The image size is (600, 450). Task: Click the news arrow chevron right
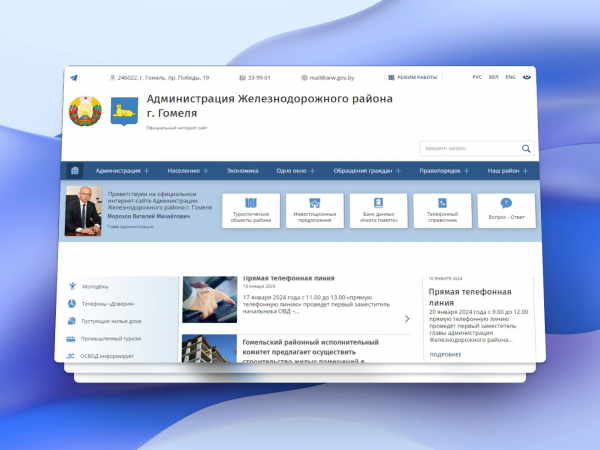click(x=407, y=319)
